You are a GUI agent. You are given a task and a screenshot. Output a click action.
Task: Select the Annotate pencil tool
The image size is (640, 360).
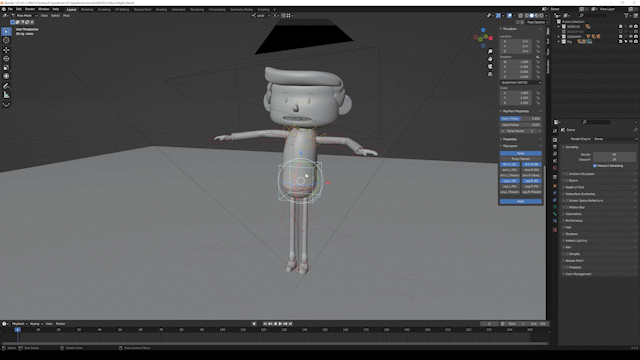click(6, 86)
